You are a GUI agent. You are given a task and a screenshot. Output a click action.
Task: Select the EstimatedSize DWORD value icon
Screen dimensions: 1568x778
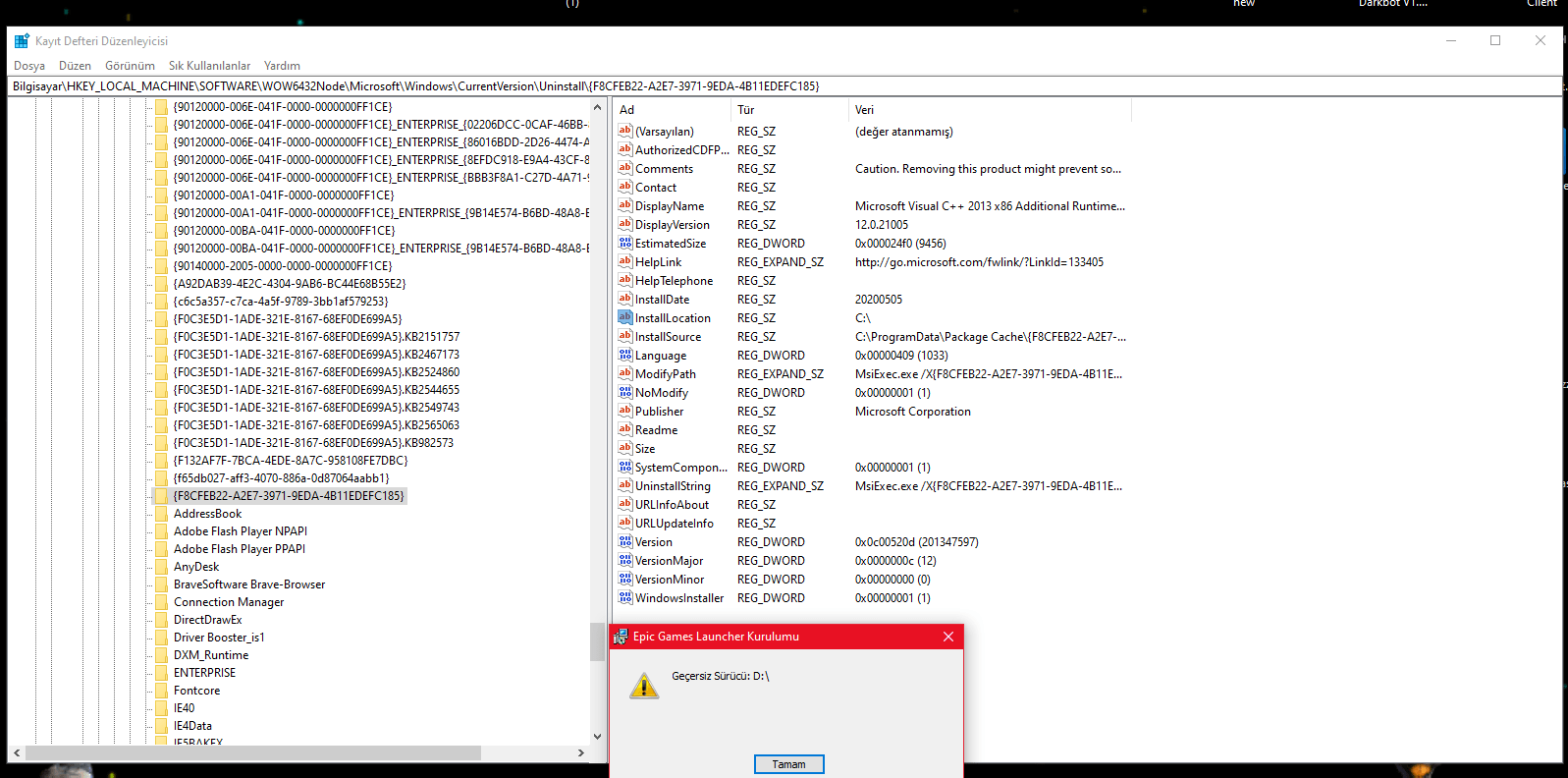pyautogui.click(x=624, y=243)
